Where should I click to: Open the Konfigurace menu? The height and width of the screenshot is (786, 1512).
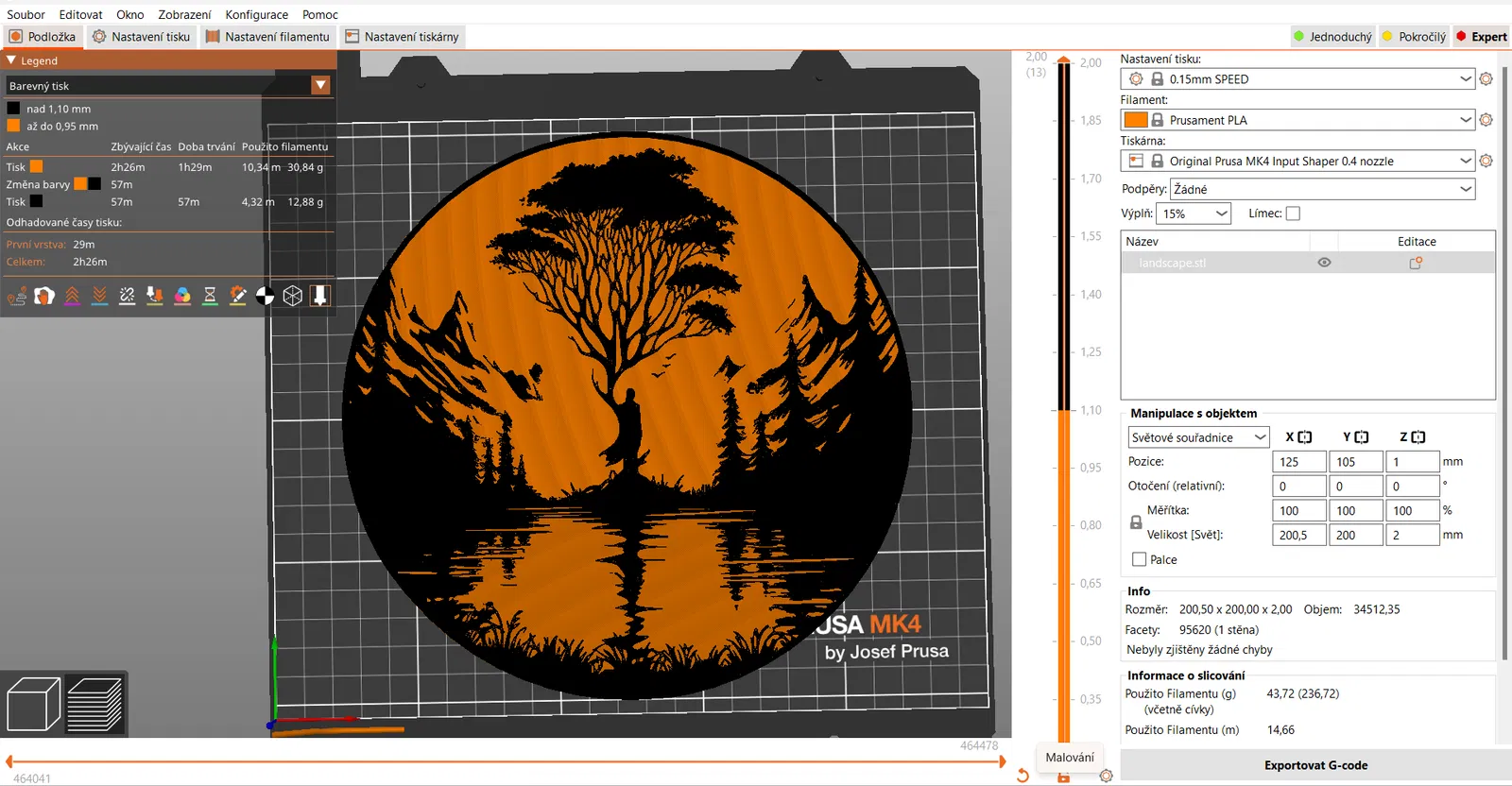pyautogui.click(x=257, y=14)
